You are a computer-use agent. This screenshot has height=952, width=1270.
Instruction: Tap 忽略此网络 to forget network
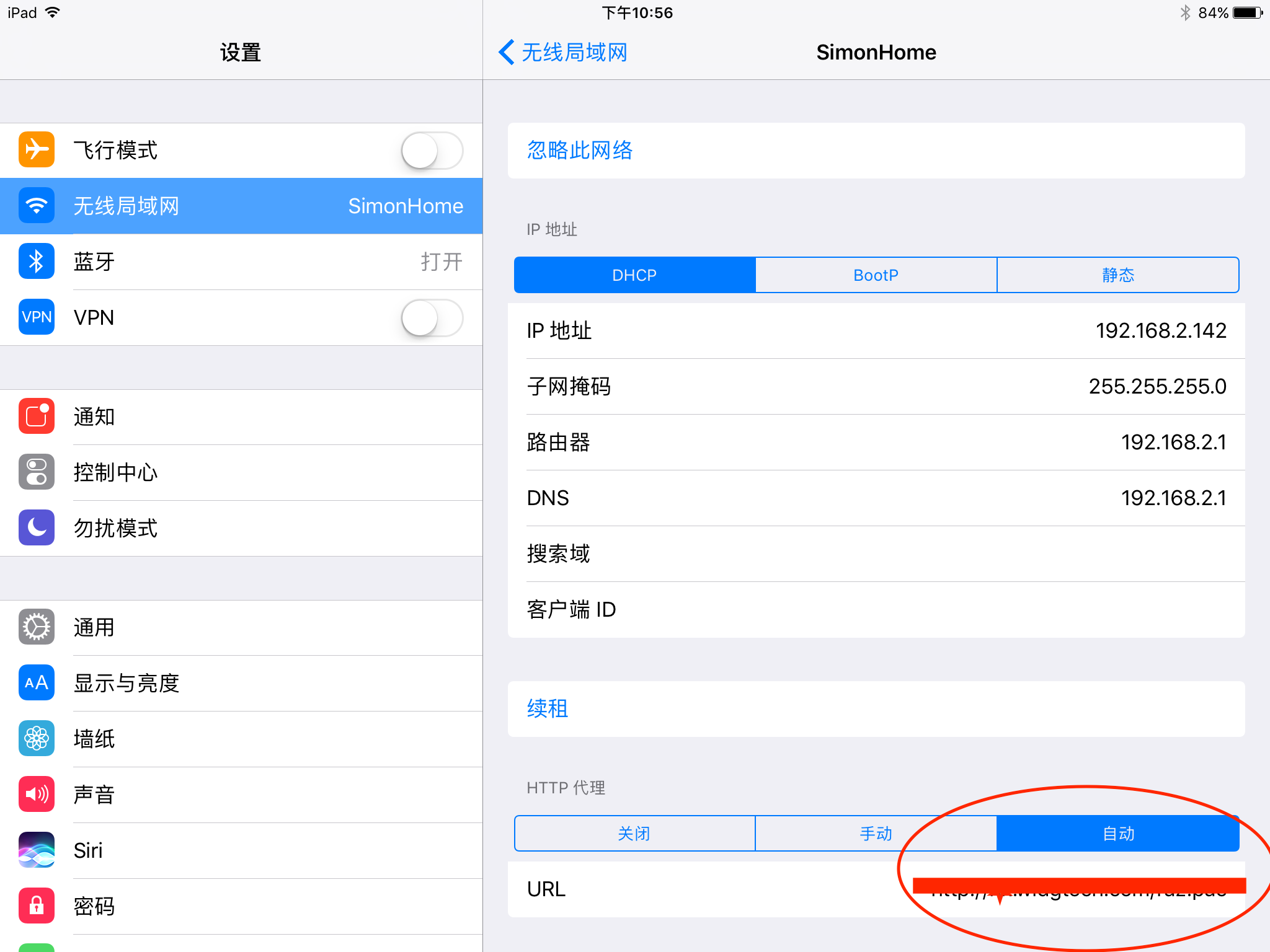[x=876, y=151]
